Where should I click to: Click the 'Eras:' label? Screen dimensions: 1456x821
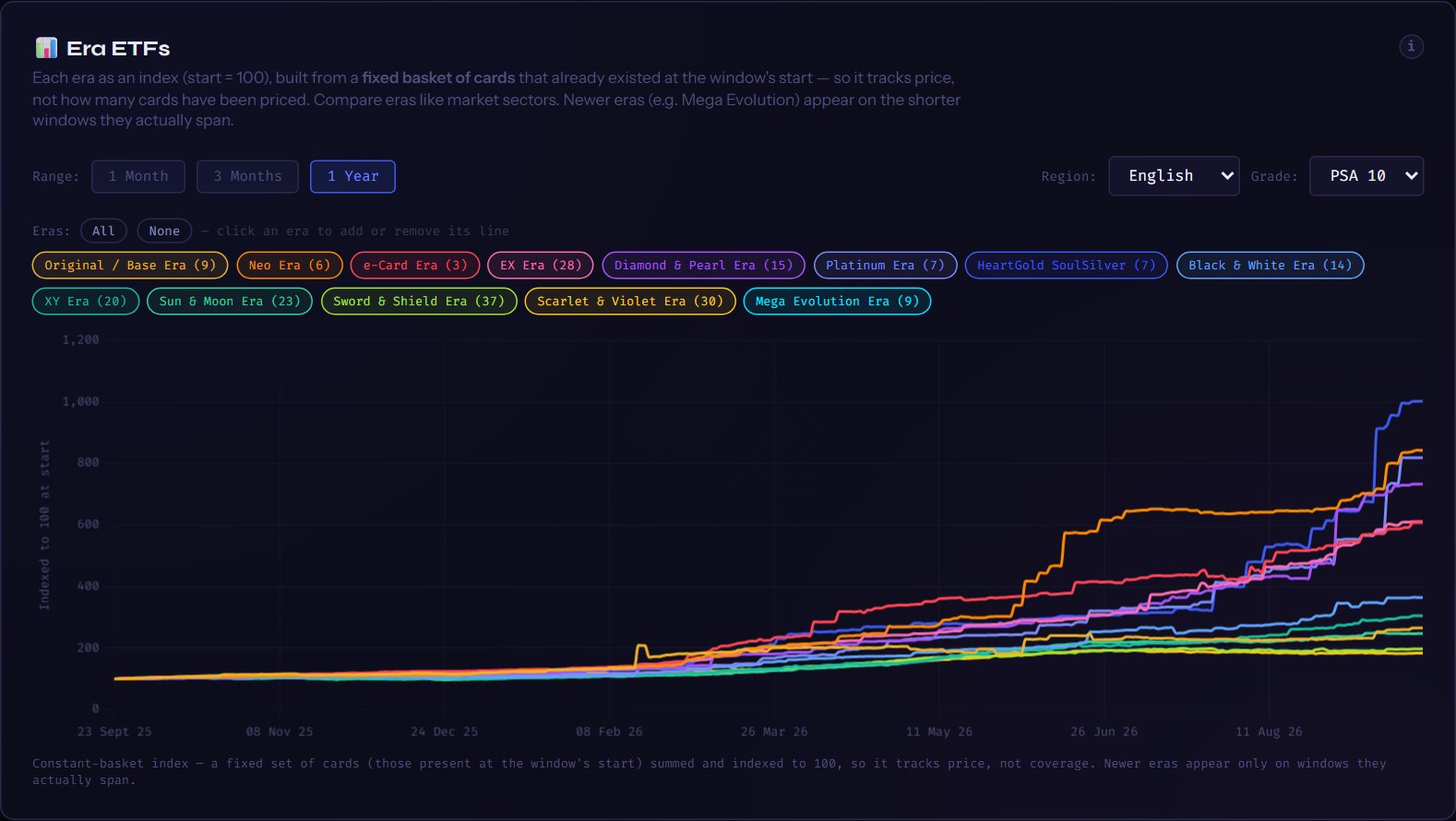51,231
